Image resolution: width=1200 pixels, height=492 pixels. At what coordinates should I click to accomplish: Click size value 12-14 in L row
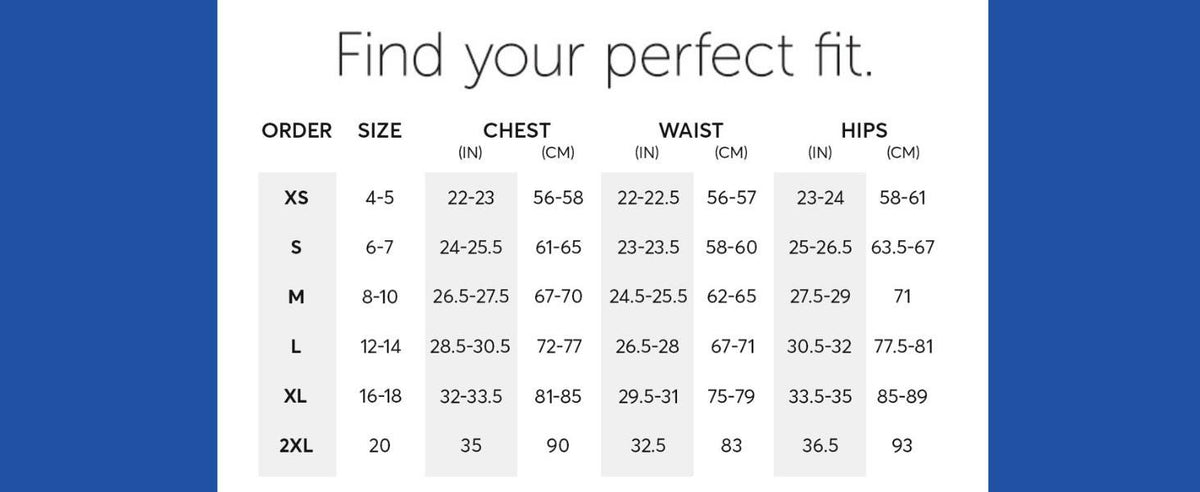pyautogui.click(x=380, y=347)
